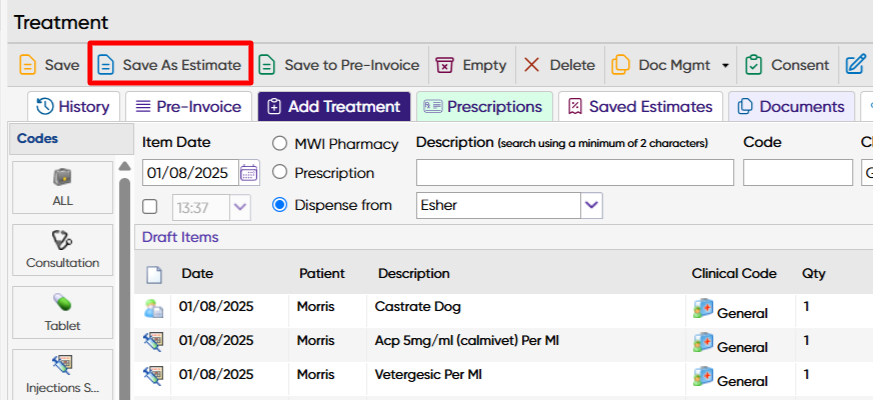Screen dimensions: 873x400
Task: Click Save As Estimate button
Action: pos(170,65)
